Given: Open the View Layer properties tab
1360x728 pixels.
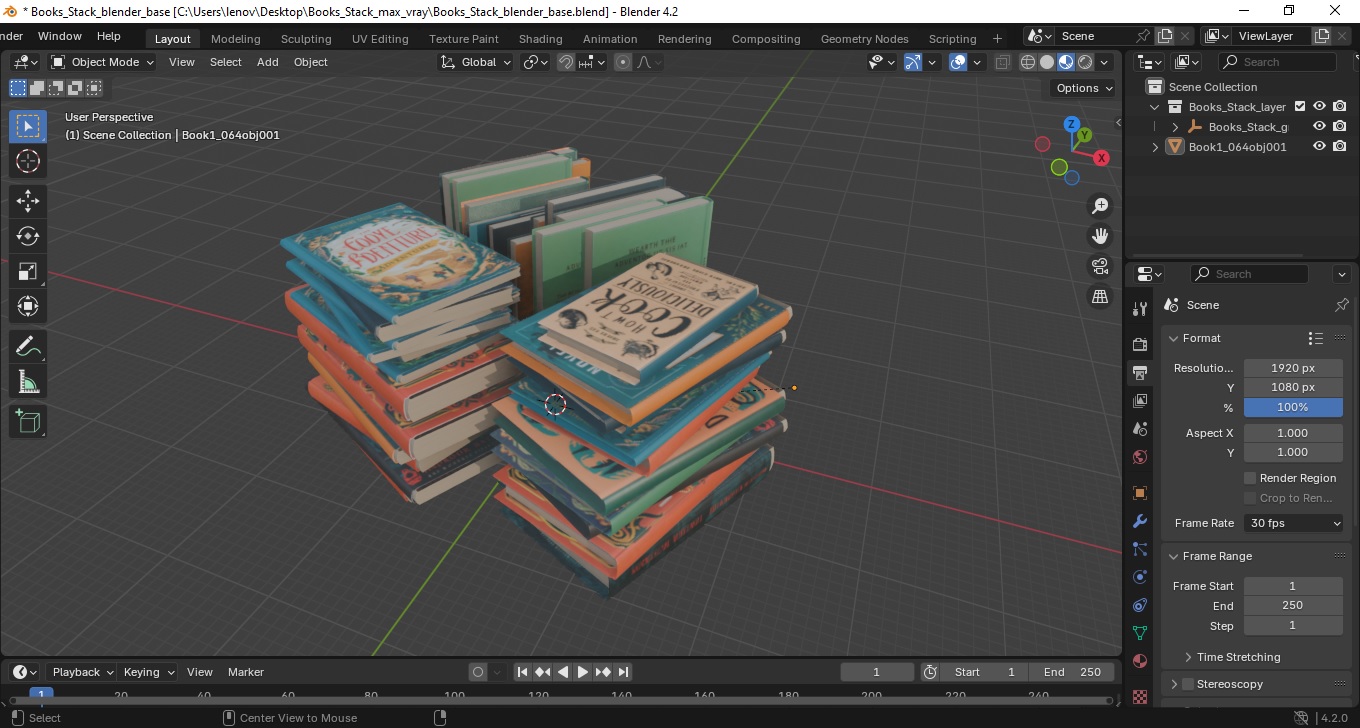Looking at the screenshot, I should pos(1140,401).
